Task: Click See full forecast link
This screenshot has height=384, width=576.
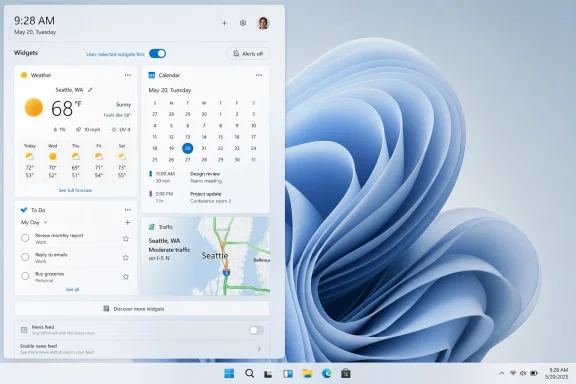Action: click(75, 190)
